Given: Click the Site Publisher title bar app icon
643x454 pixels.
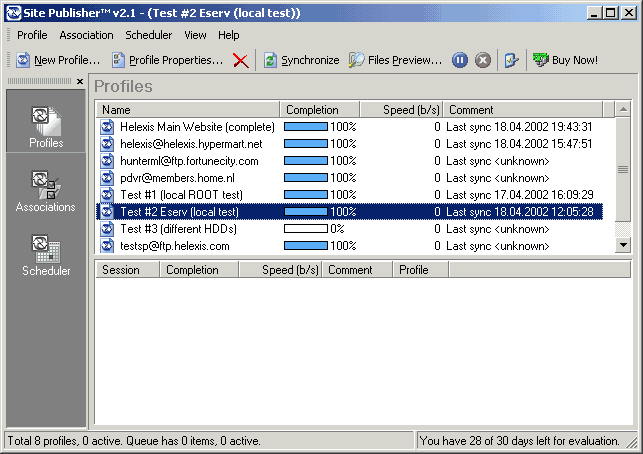Looking at the screenshot, I should coord(14,13).
